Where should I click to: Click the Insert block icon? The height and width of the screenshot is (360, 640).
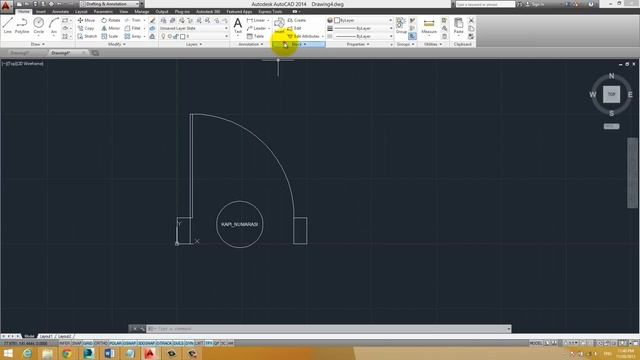(280, 25)
